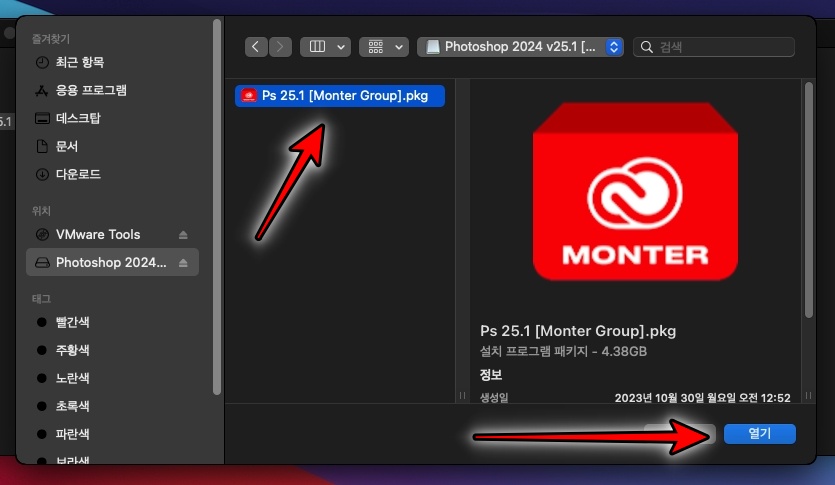Click the 열기 button
Viewport: 835px width, 485px height.
coord(760,434)
